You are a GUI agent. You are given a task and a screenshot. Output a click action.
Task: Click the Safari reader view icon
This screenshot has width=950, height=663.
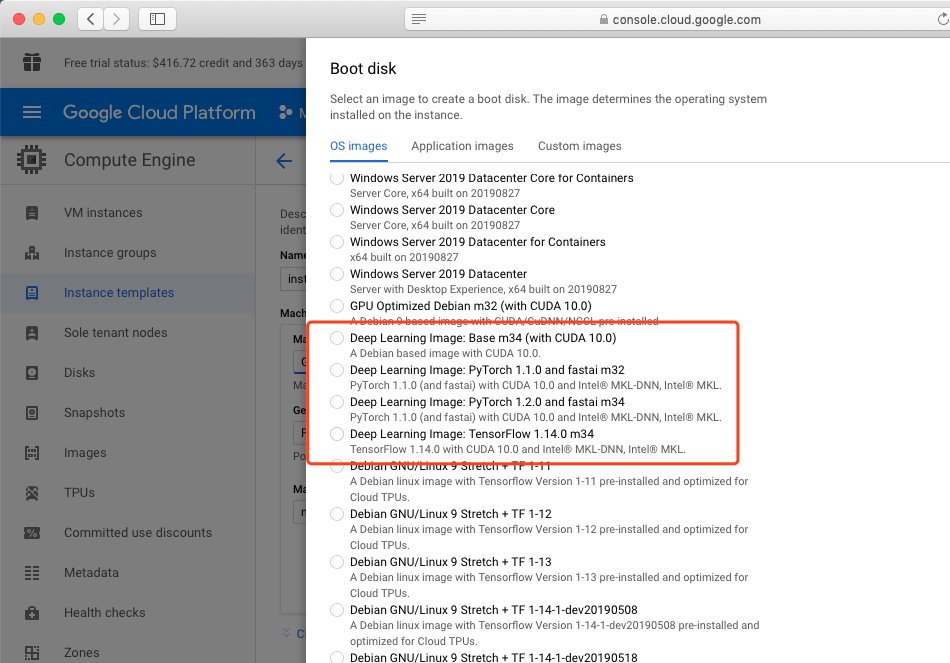coord(419,19)
